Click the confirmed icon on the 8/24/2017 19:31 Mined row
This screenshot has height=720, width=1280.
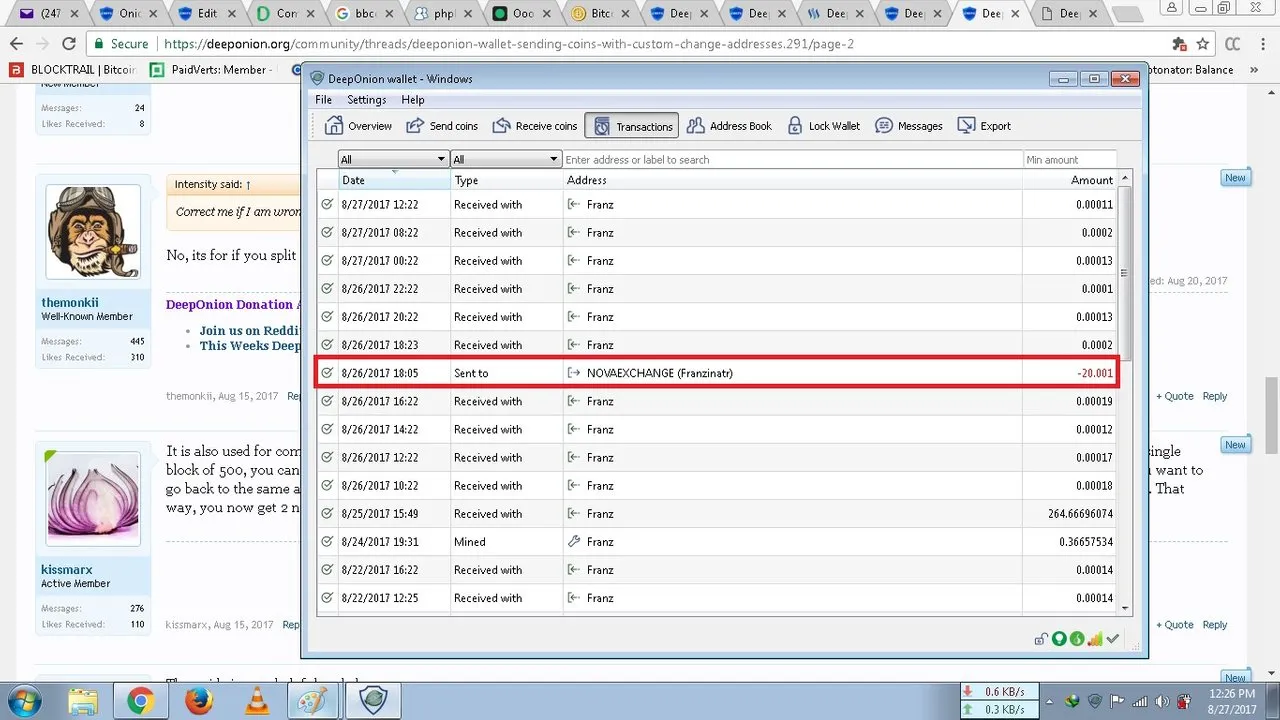tap(327, 541)
